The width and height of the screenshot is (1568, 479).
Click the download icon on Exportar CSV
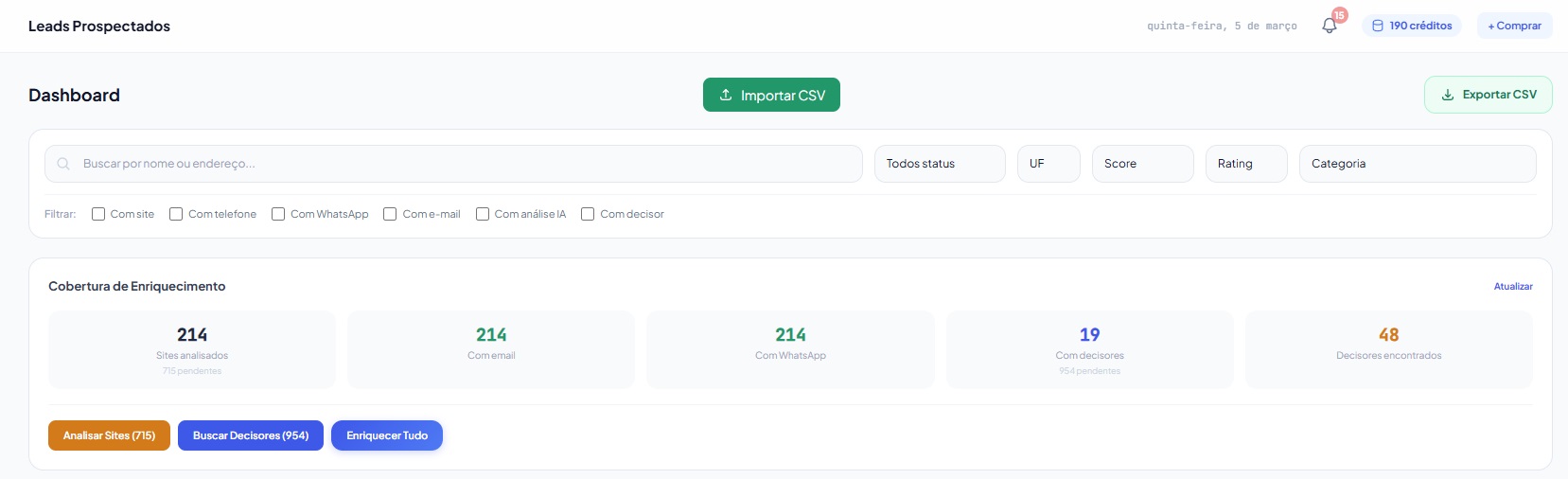[1447, 95]
